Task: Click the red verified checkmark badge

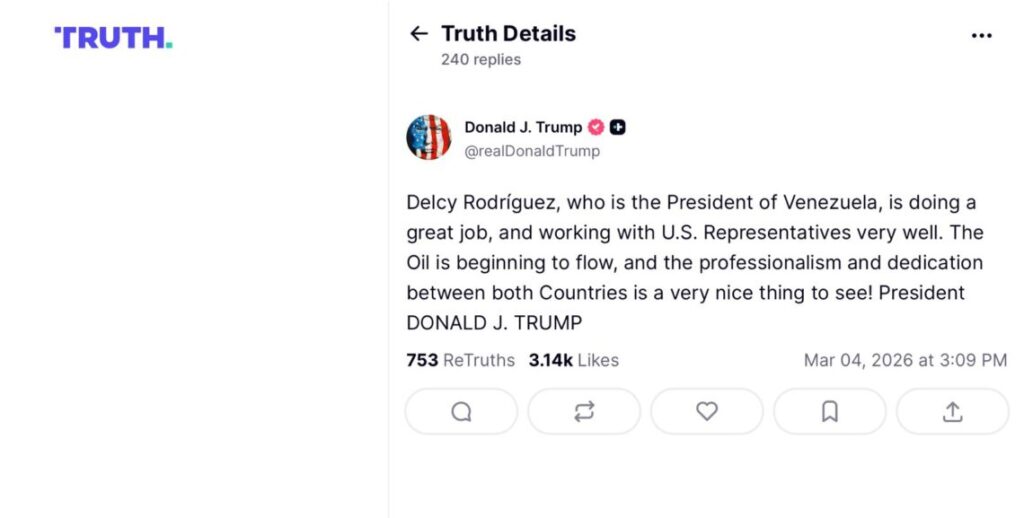Action: (595, 127)
